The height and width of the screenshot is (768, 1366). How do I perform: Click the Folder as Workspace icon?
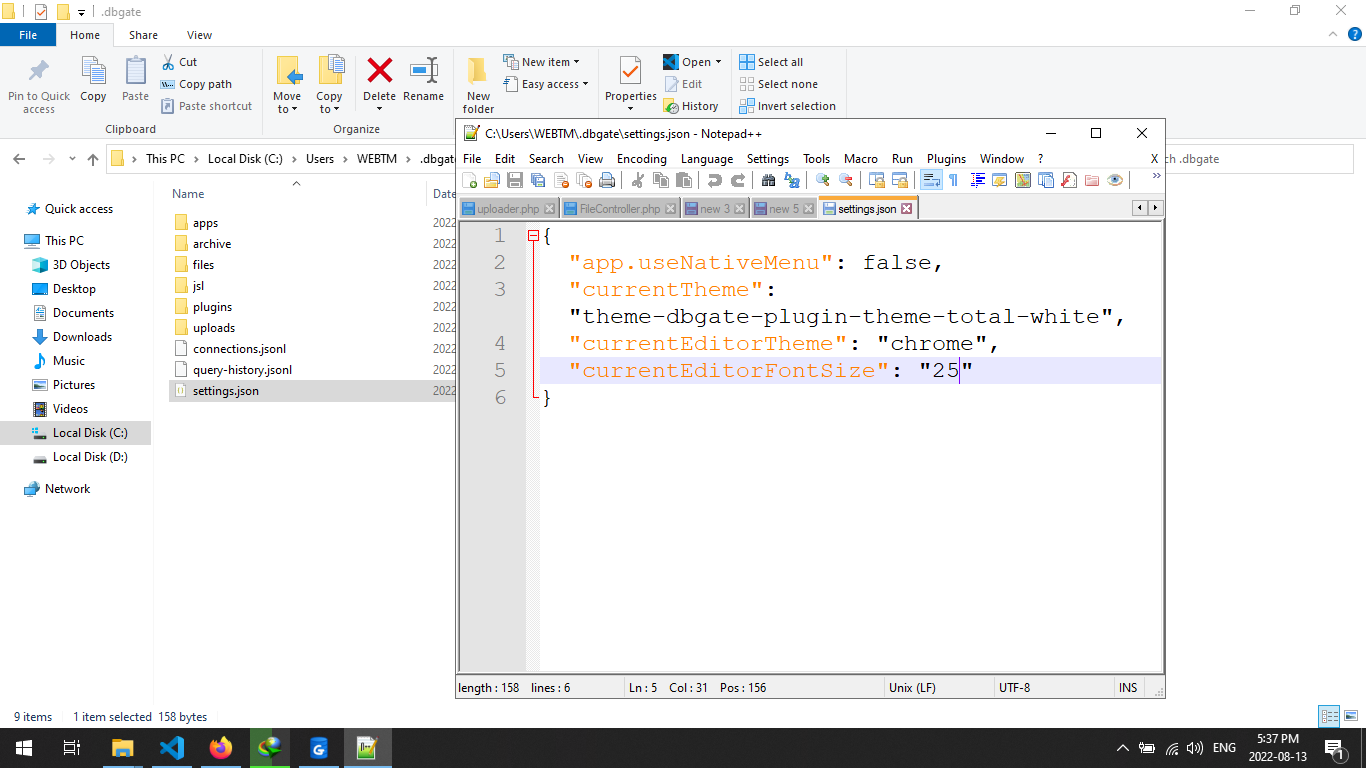(x=1092, y=180)
